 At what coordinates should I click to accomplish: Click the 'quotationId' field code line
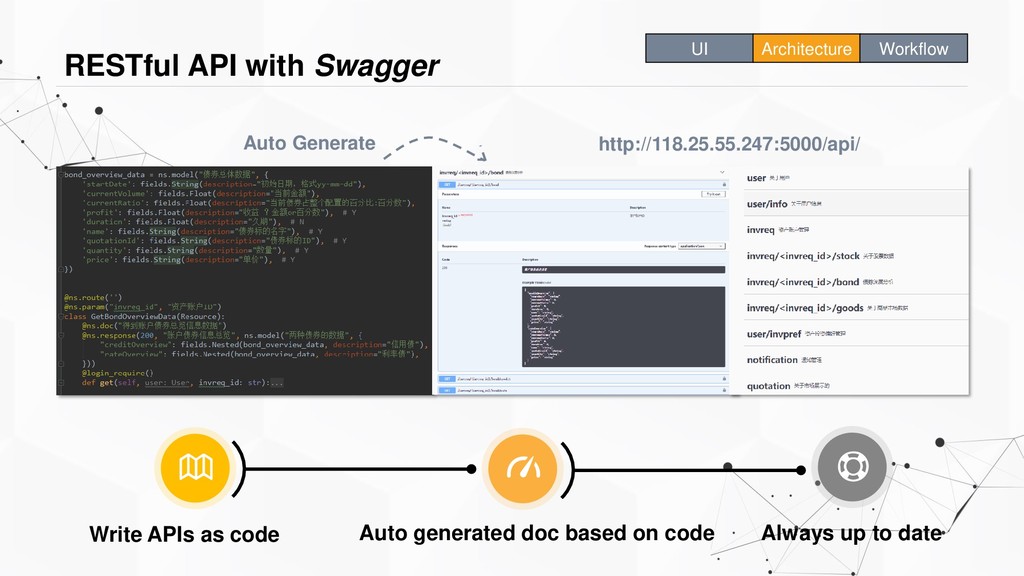click(x=214, y=241)
